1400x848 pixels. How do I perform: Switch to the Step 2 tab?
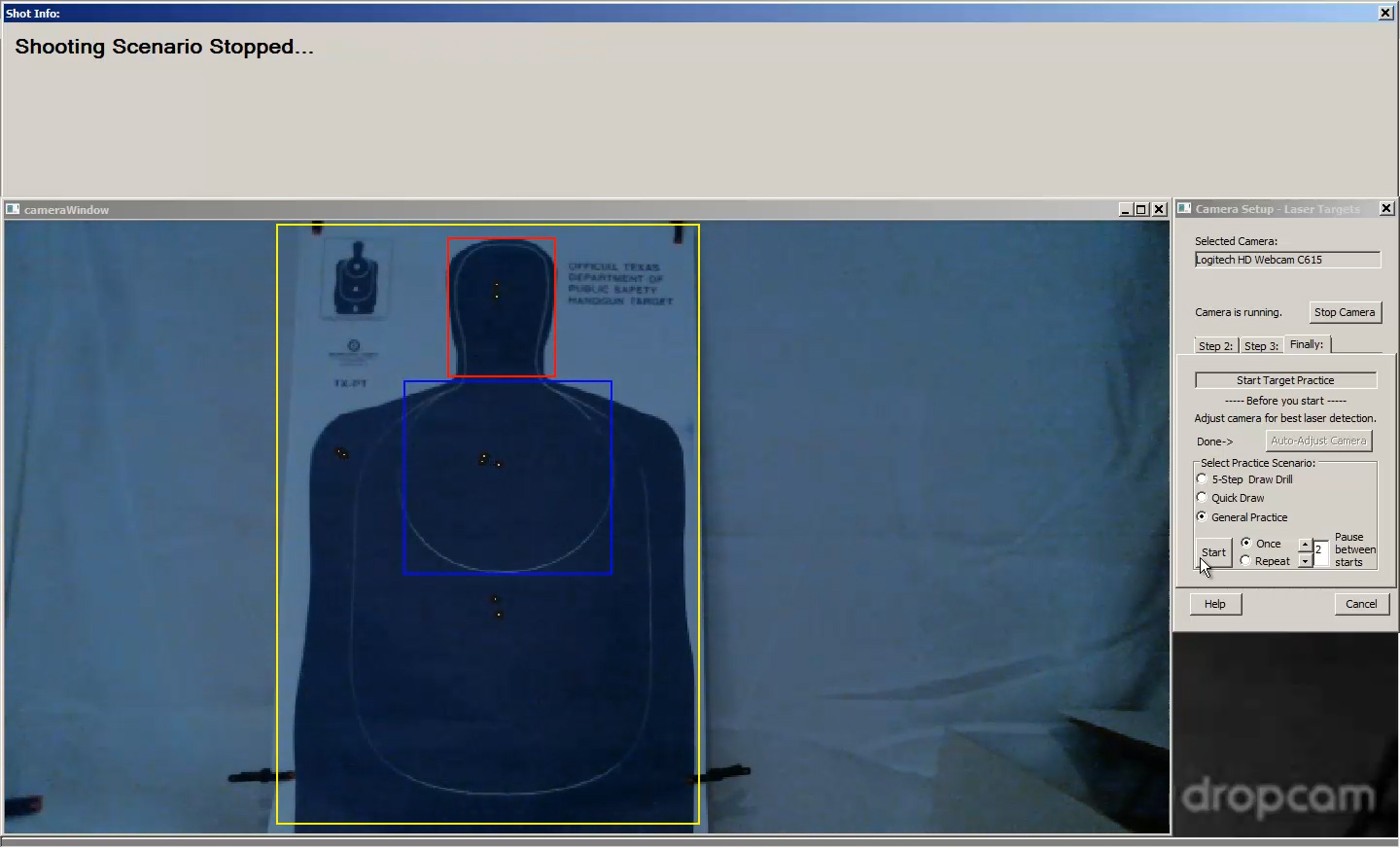click(1215, 346)
